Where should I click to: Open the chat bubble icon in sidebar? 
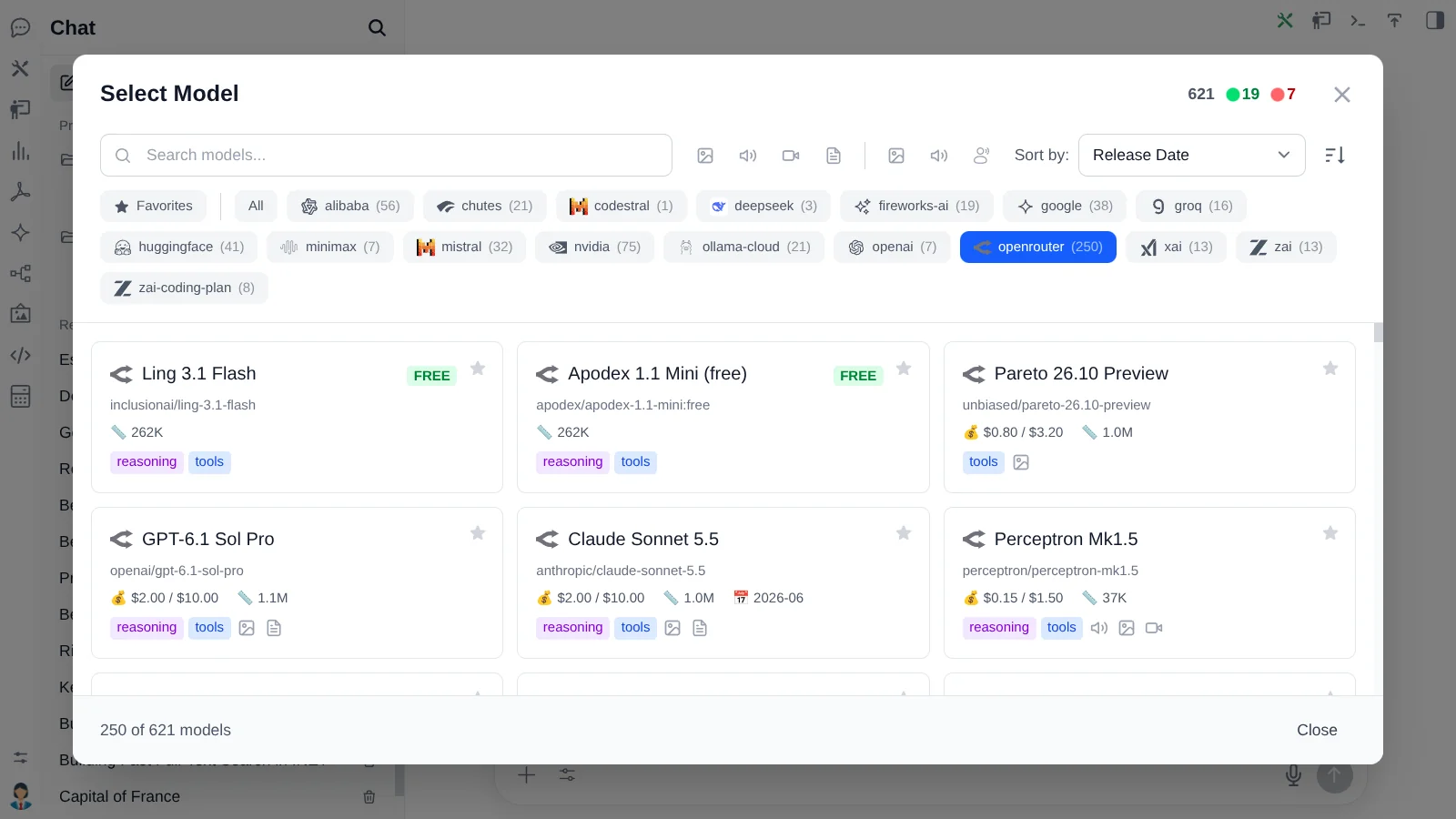coord(20,28)
